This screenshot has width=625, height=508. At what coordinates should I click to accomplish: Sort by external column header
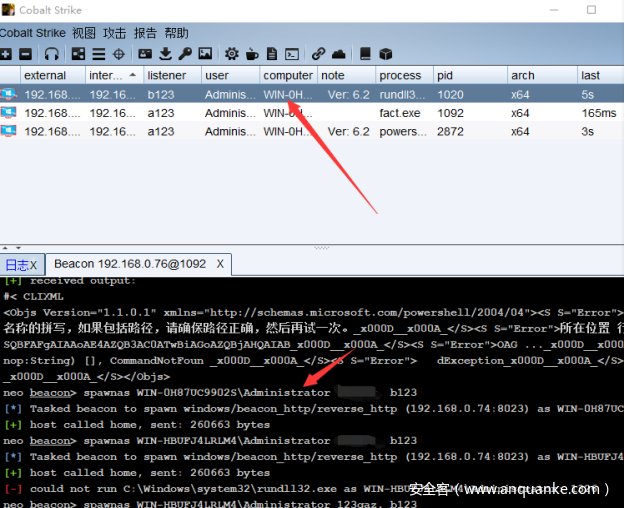click(x=53, y=75)
